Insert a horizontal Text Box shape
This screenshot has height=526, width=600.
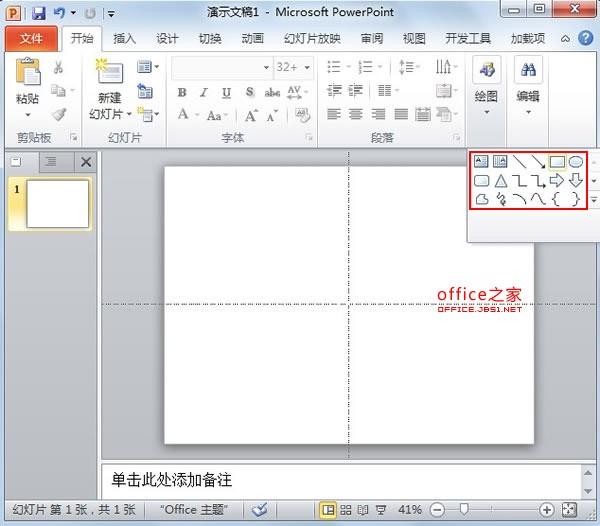481,161
